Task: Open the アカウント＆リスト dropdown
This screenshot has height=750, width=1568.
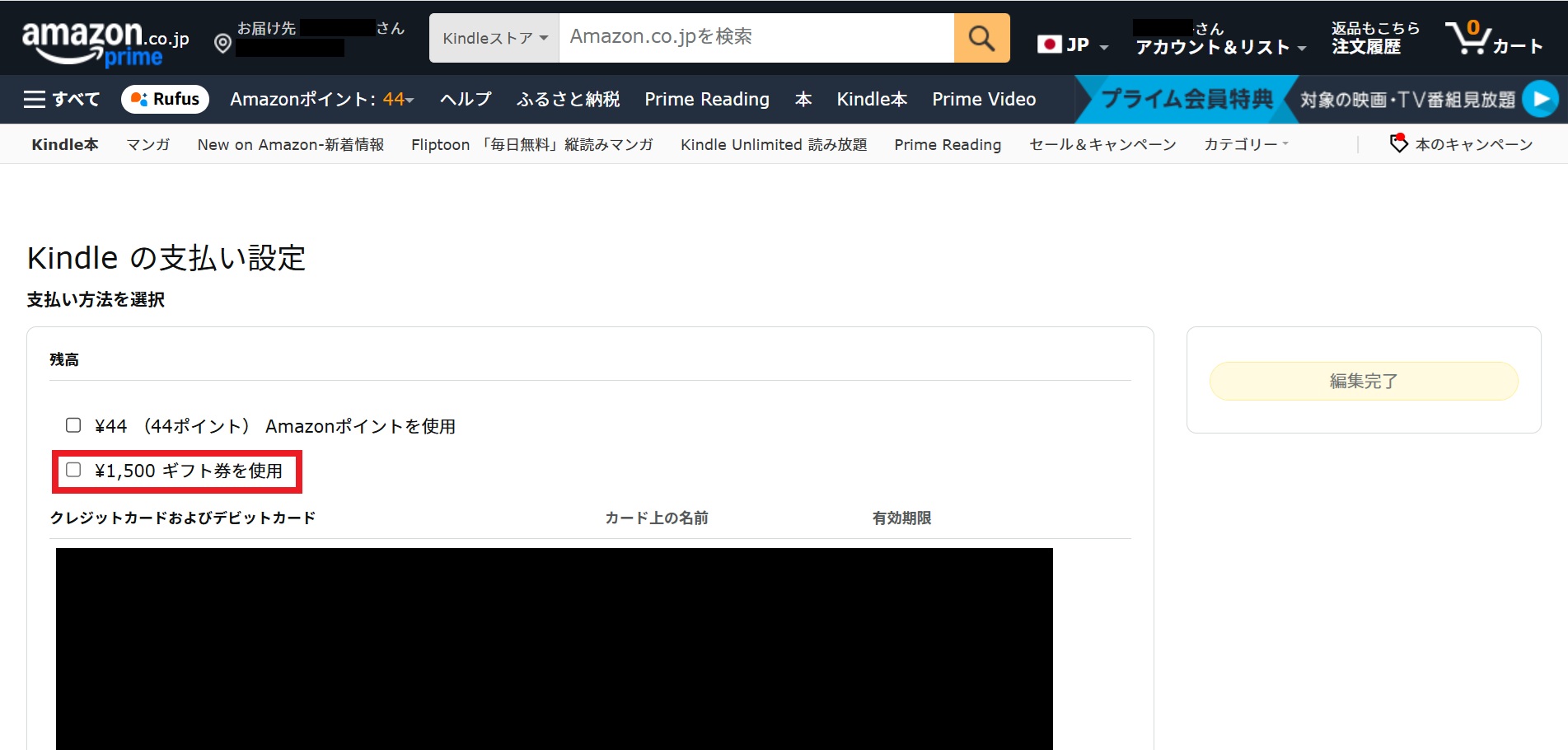Action: tap(1219, 47)
